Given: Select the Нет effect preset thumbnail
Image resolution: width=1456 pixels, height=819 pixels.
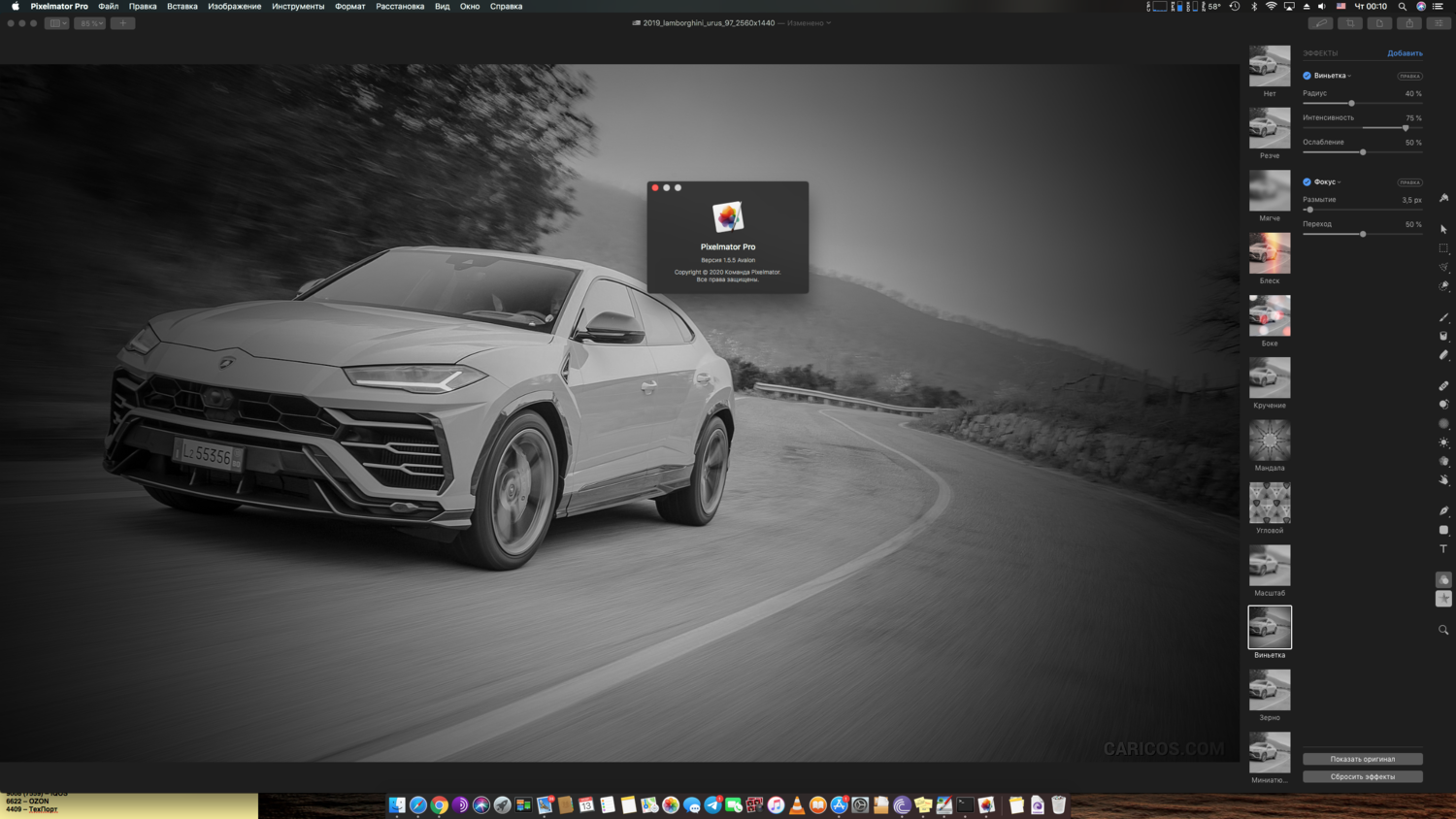Looking at the screenshot, I should tap(1270, 66).
